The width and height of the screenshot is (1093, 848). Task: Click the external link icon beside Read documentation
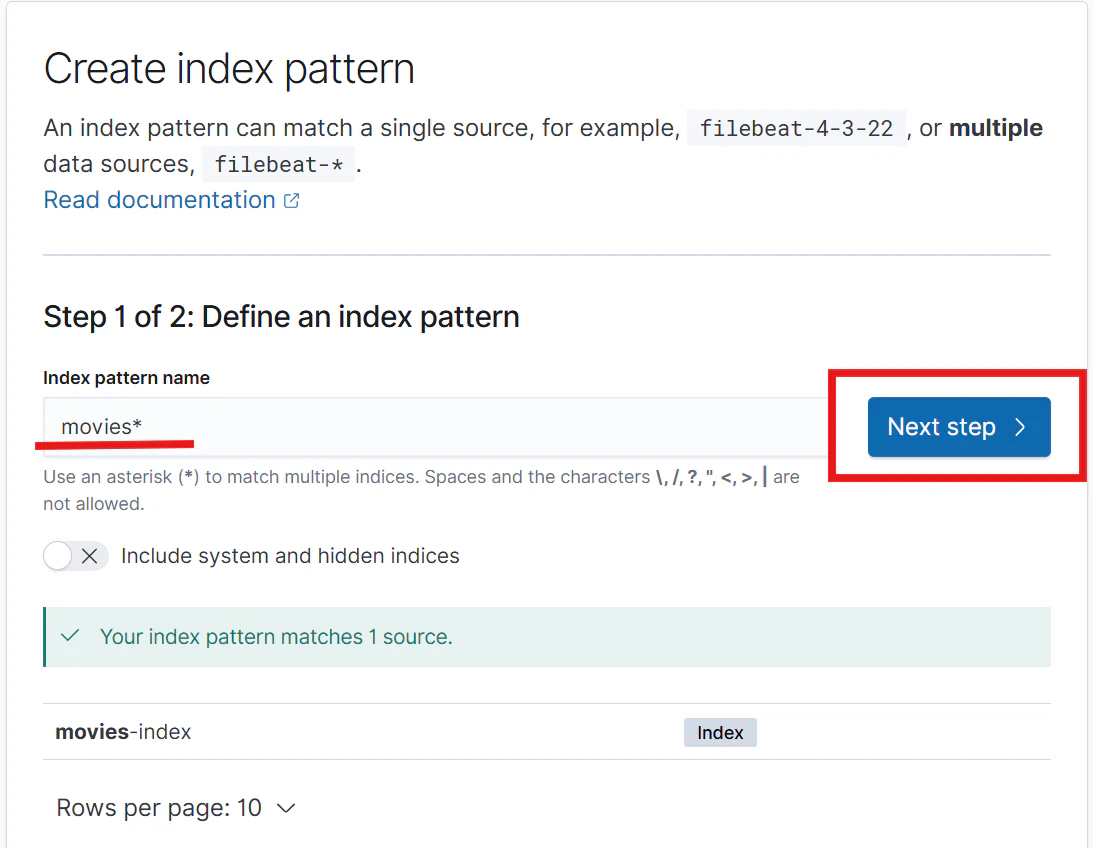point(291,201)
